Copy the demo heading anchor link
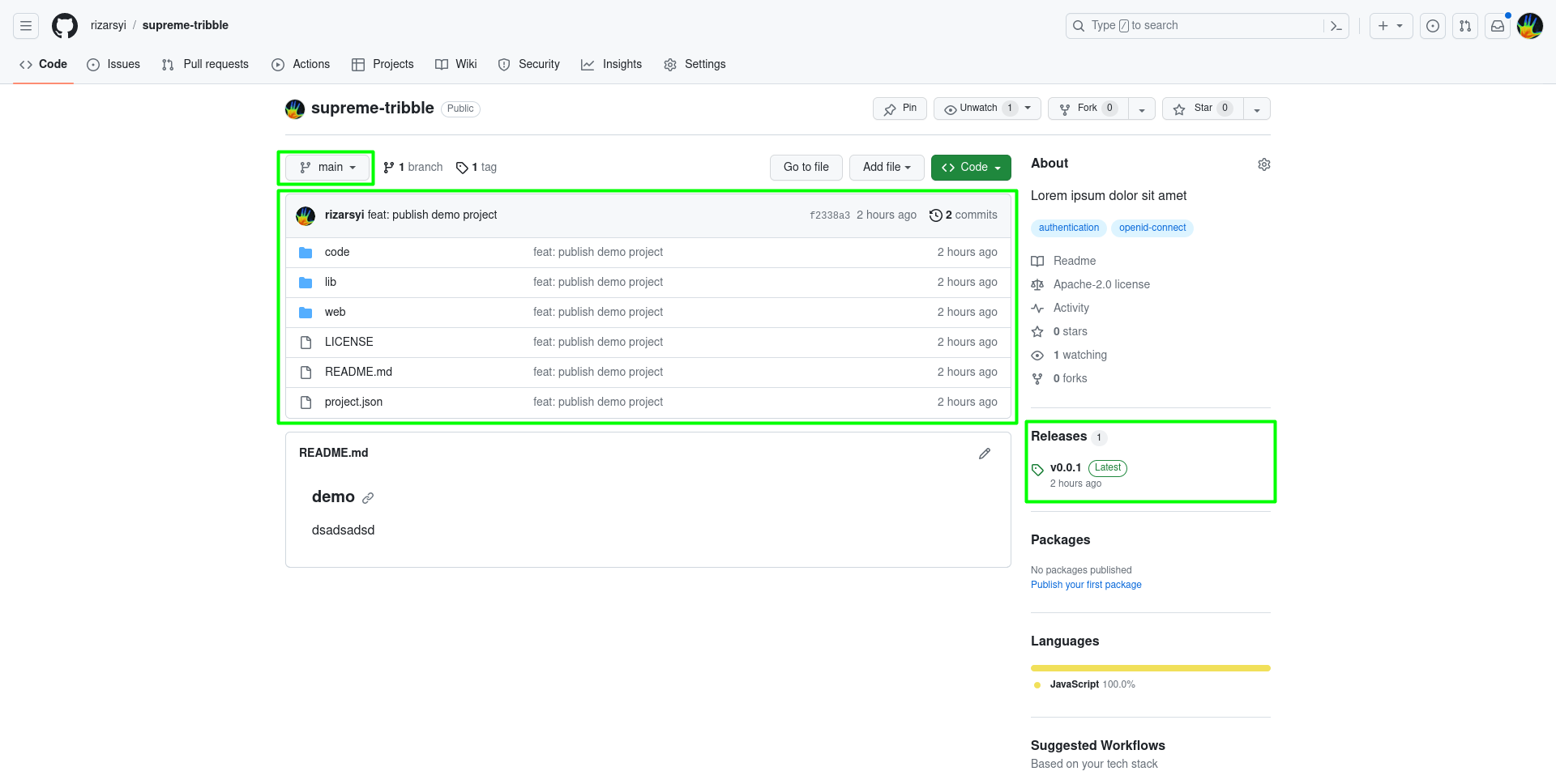This screenshot has height=784, width=1556. tap(368, 498)
